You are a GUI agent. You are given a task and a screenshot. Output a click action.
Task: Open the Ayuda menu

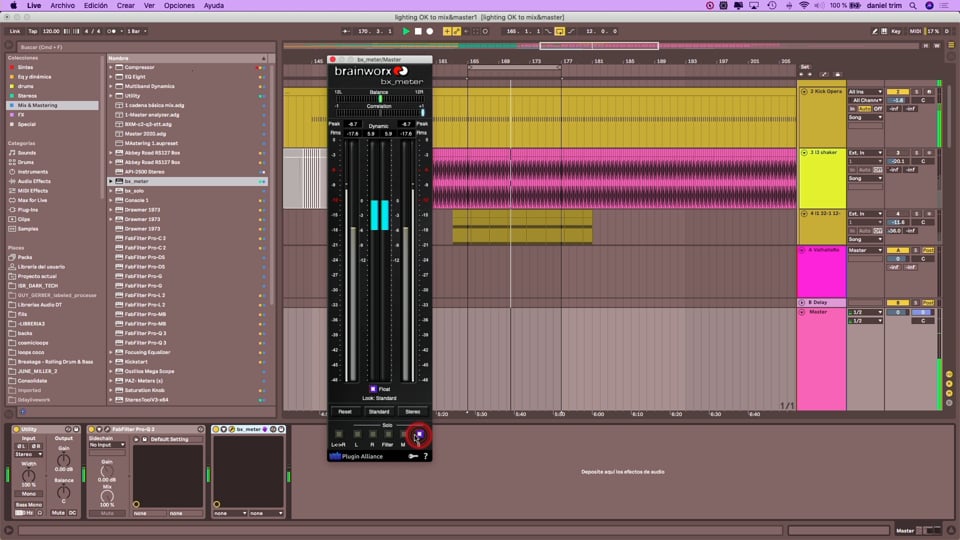(x=214, y=6)
